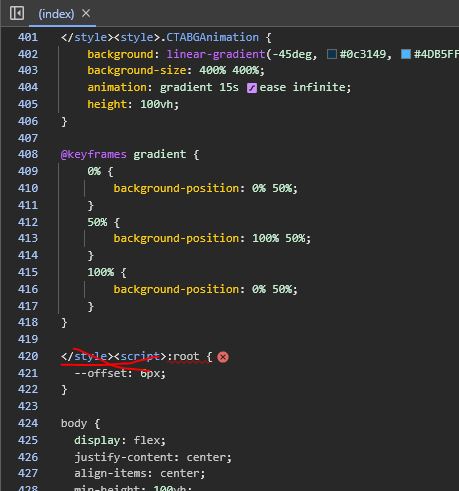Click the 0% keyframe selector on line 409

pyautogui.click(x=94, y=171)
